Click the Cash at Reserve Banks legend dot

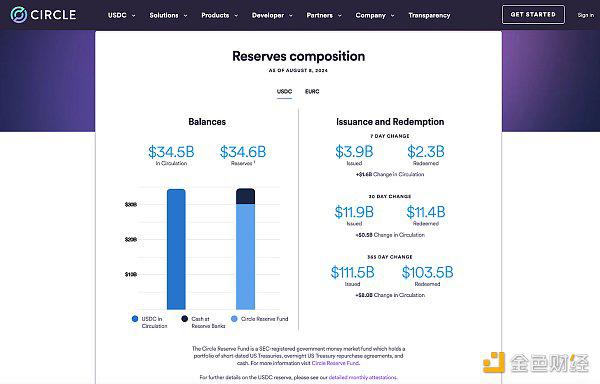coord(184,319)
